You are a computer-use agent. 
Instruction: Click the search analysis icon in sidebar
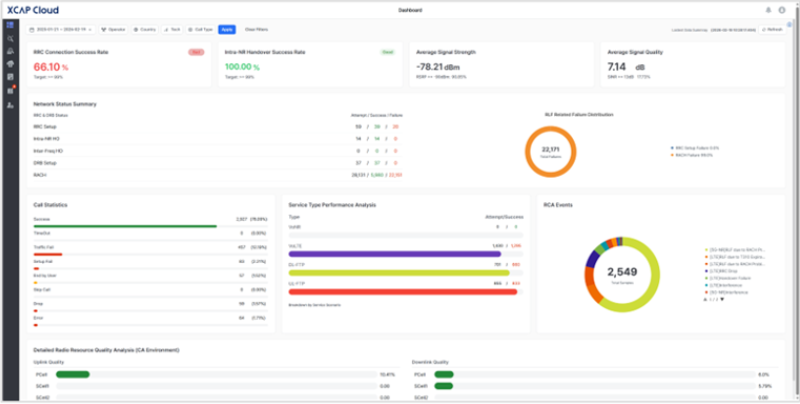[x=10, y=38]
